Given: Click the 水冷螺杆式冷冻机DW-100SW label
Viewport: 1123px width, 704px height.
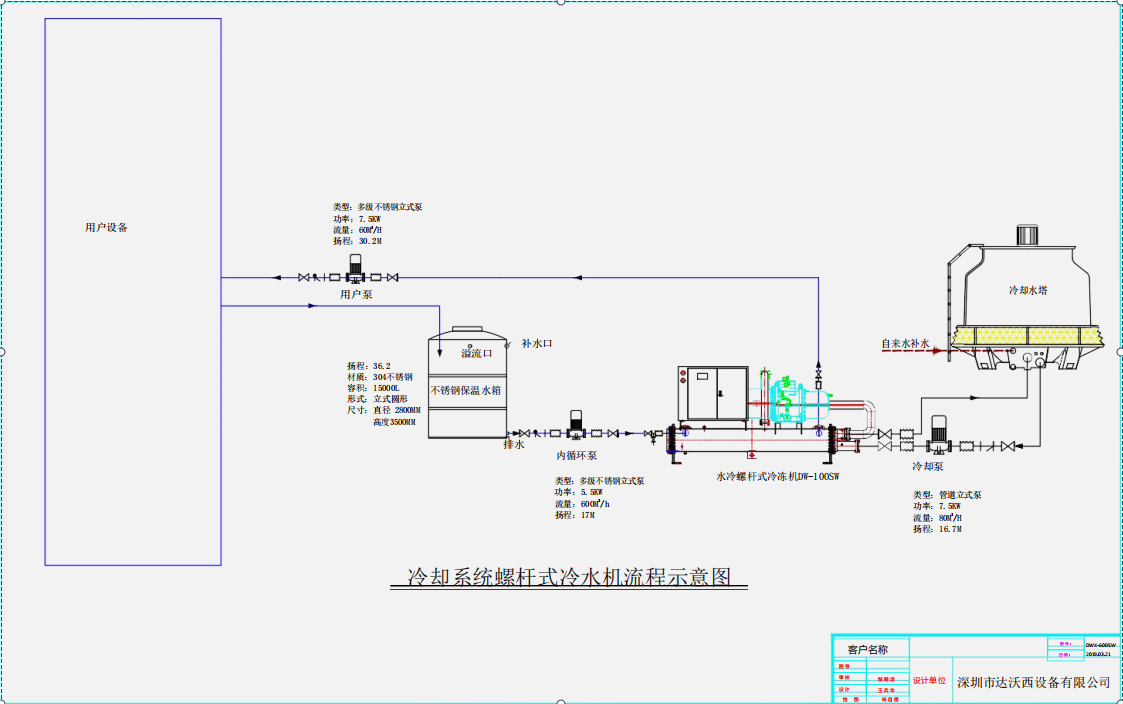Looking at the screenshot, I should (x=778, y=476).
